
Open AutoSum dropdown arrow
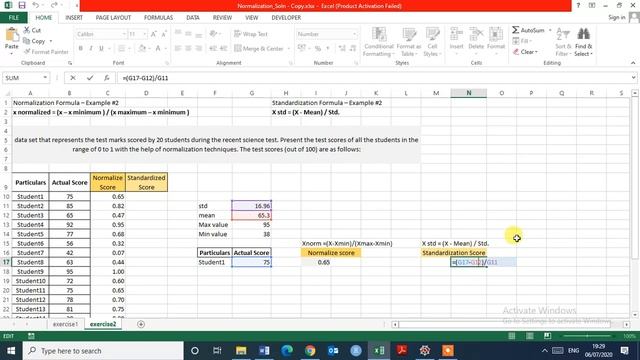[550, 30]
